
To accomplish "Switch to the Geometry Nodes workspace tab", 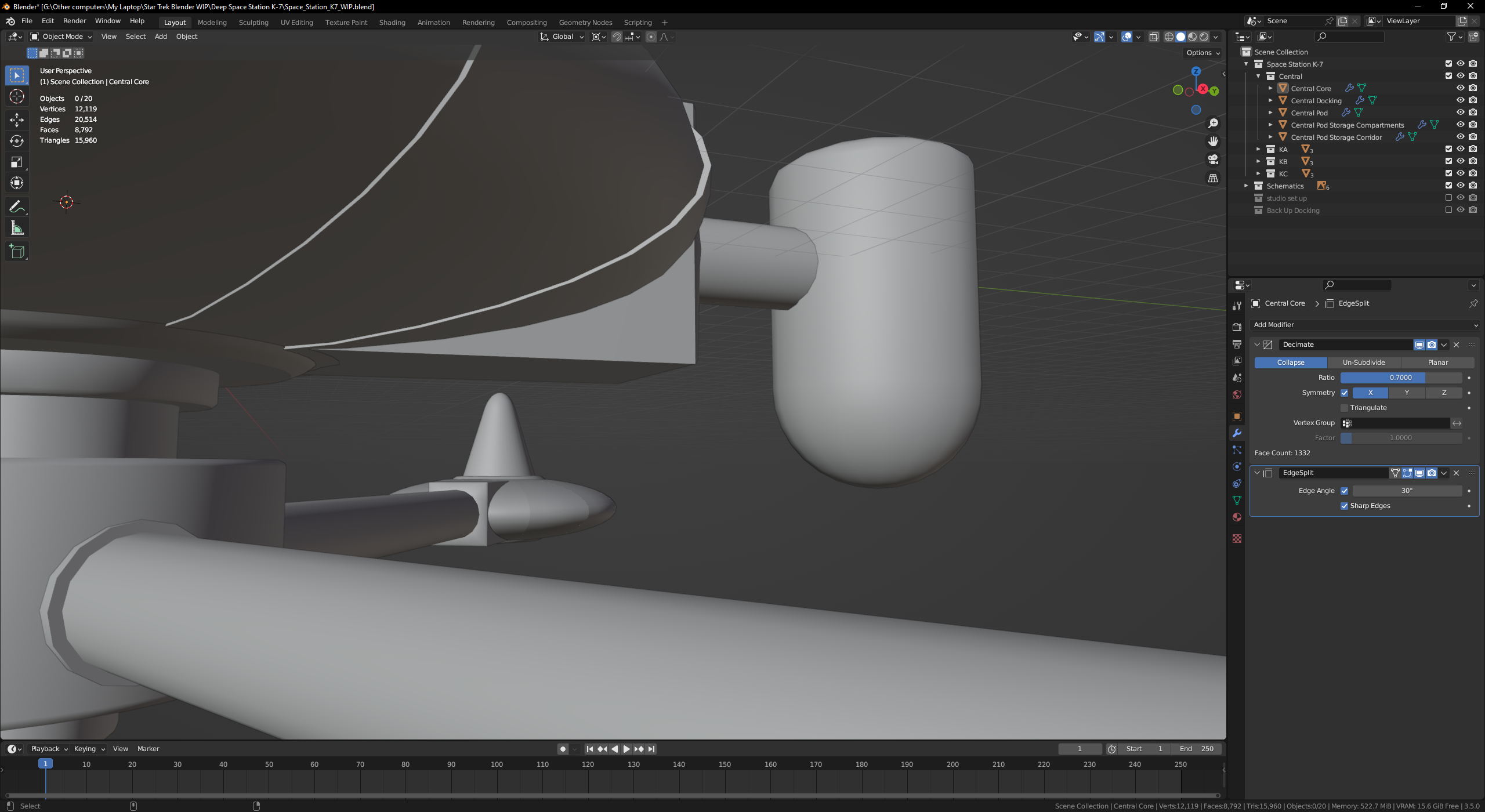I will [585, 23].
